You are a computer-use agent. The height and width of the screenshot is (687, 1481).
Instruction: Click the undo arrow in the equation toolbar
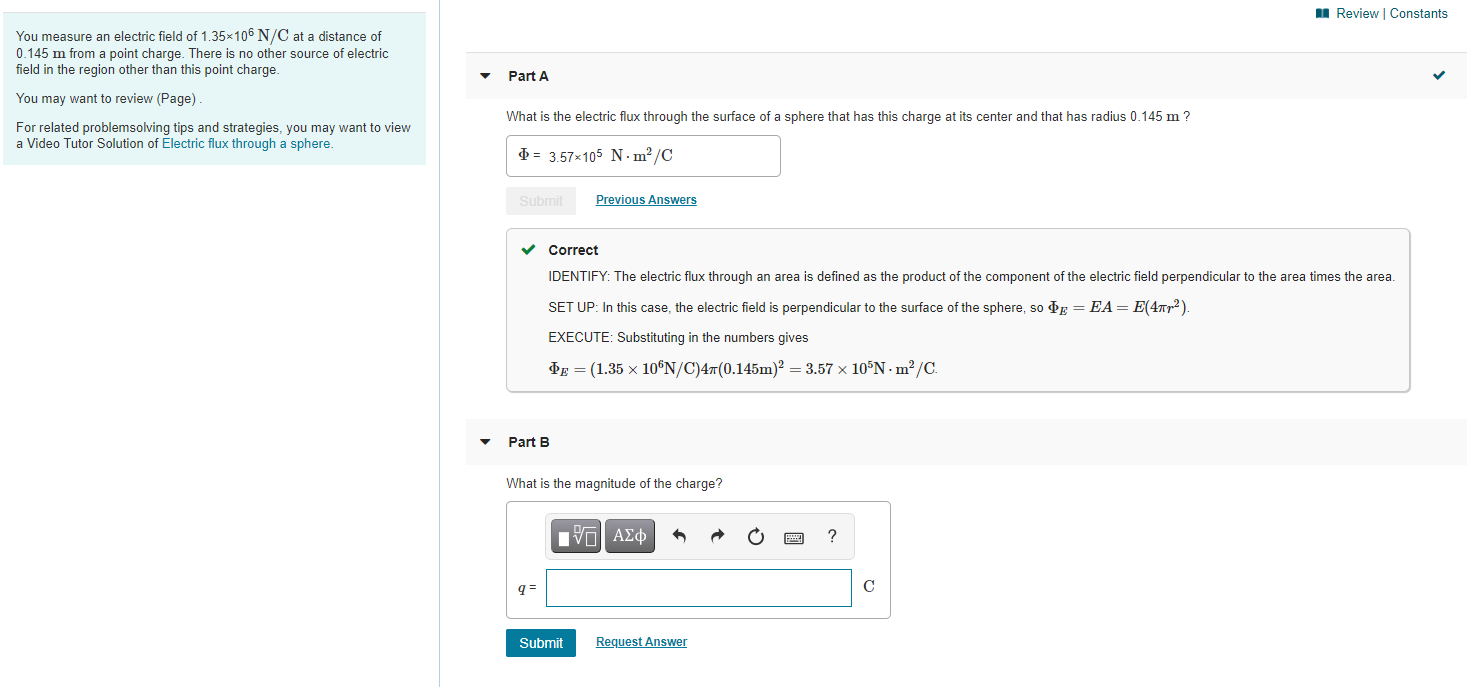tap(679, 536)
